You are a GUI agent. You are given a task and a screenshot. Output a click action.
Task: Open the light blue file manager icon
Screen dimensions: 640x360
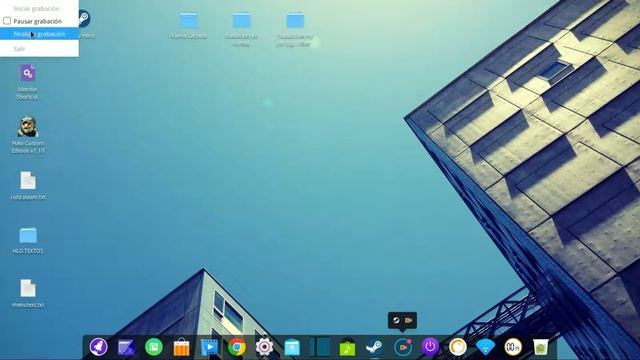tap(292, 347)
